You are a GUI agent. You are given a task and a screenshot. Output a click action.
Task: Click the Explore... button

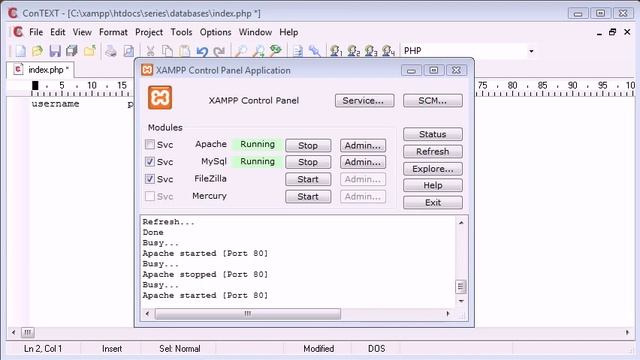coord(433,169)
